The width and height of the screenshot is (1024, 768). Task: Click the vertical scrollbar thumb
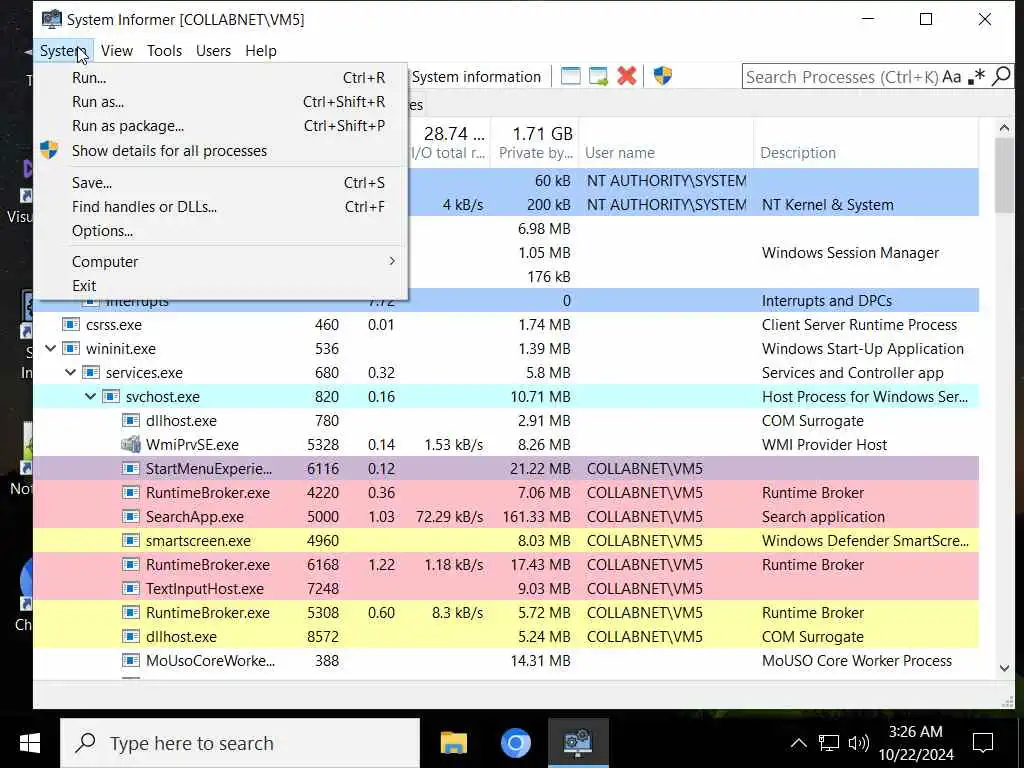point(1004,175)
